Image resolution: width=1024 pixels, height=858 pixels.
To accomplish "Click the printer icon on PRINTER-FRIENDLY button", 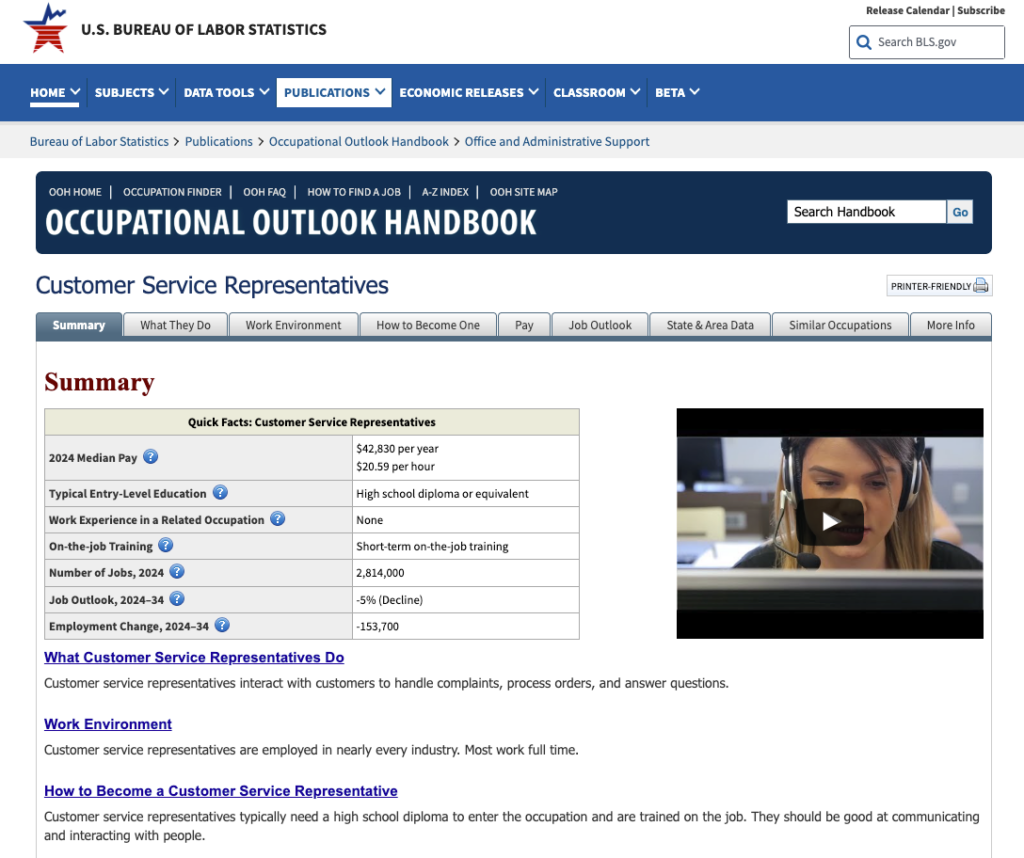I will point(980,285).
